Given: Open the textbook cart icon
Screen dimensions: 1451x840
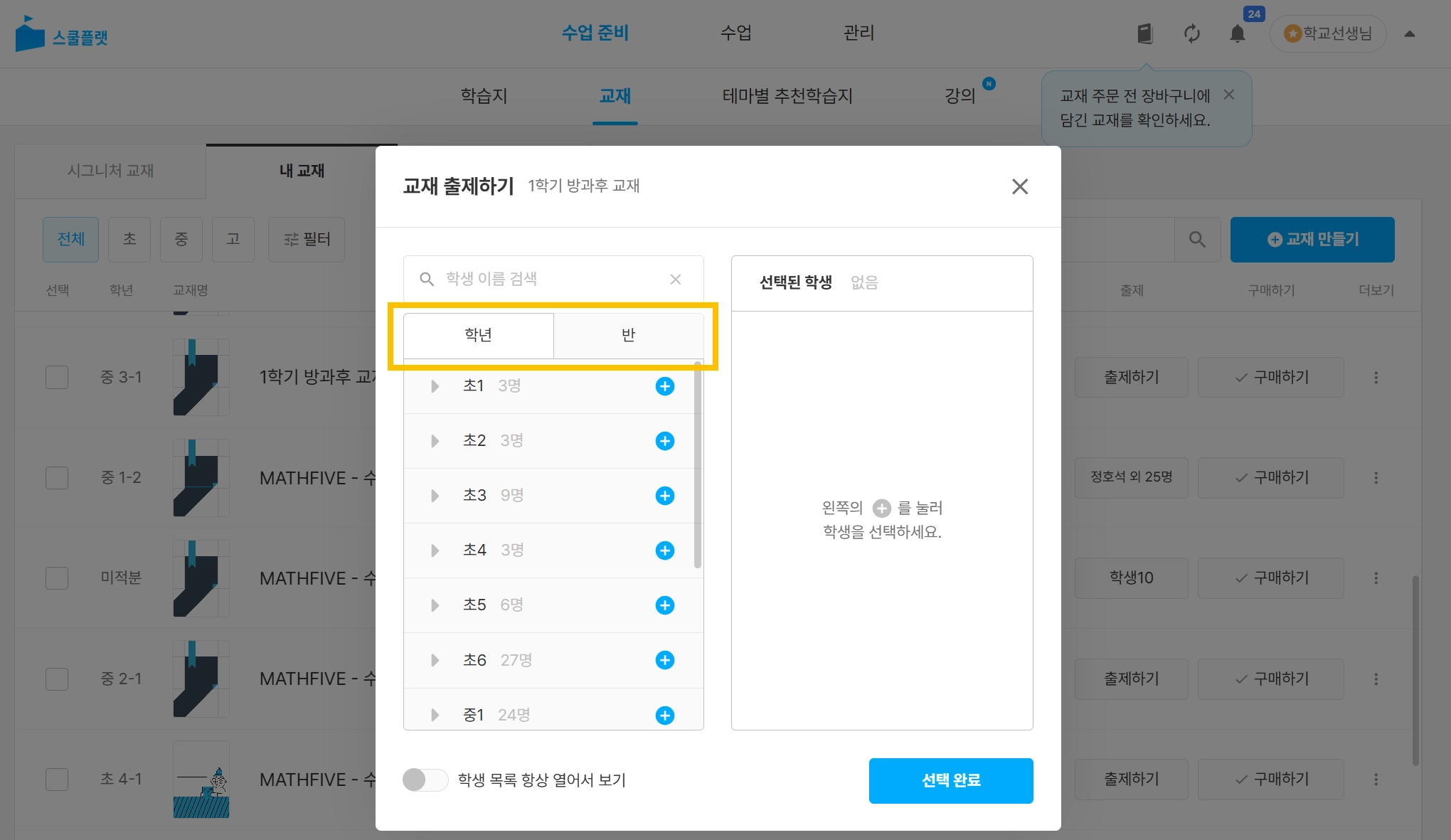Looking at the screenshot, I should [1144, 33].
